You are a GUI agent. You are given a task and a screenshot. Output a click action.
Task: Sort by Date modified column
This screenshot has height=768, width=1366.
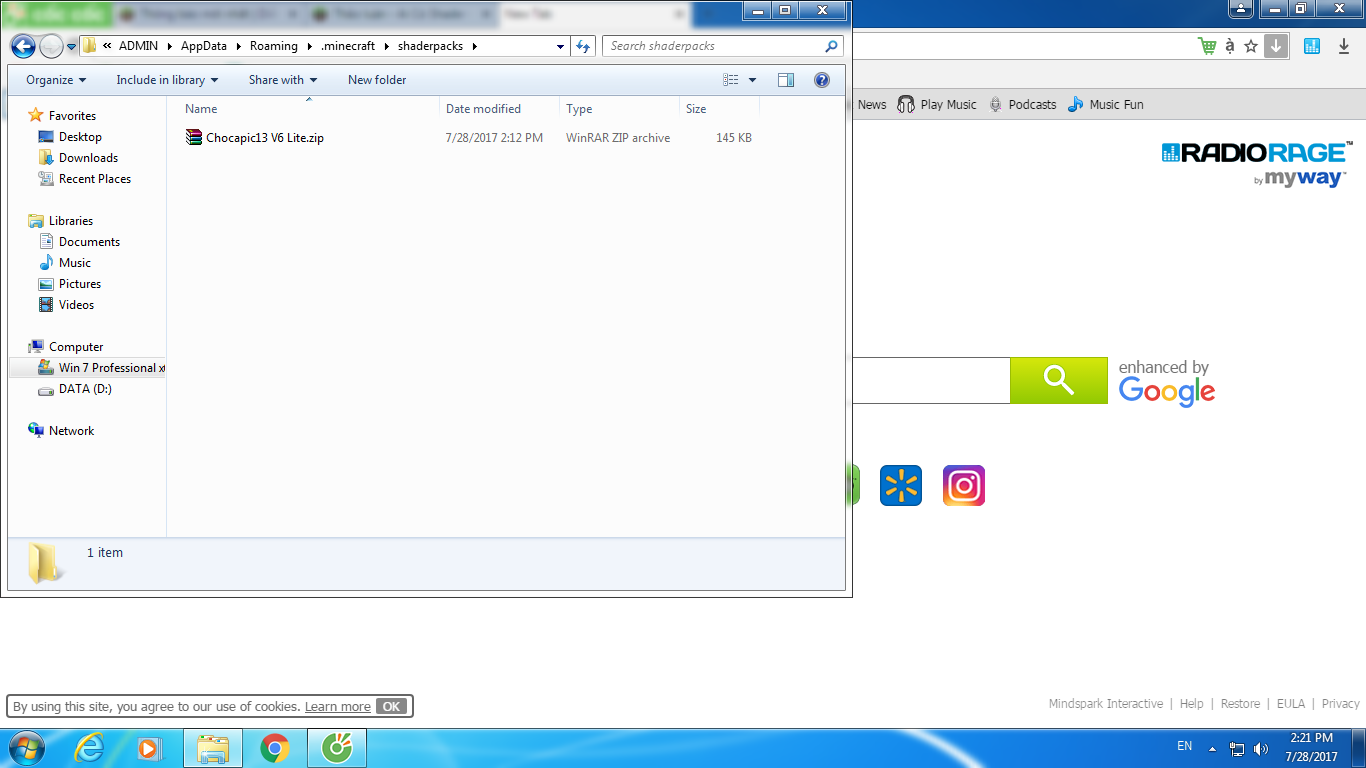[x=499, y=109]
